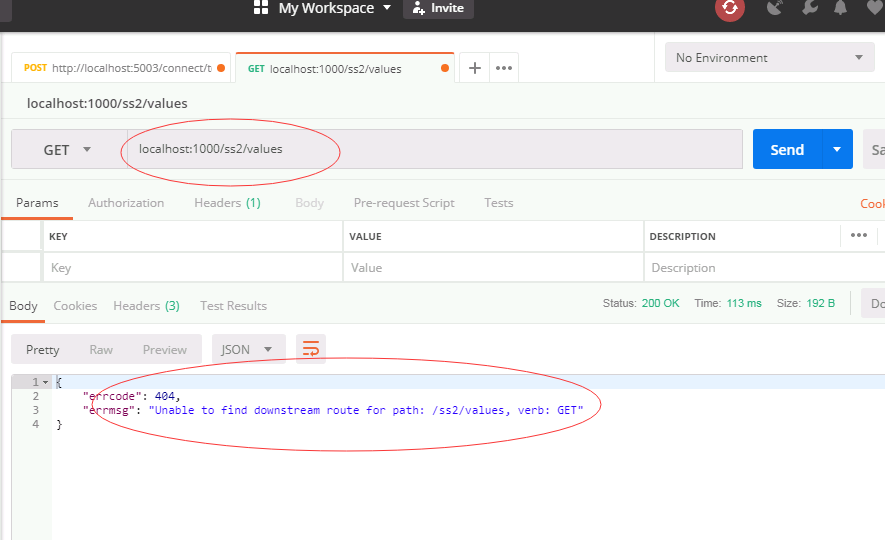Select the response Body tab
Screen dimensions: 885x540
coord(23,306)
